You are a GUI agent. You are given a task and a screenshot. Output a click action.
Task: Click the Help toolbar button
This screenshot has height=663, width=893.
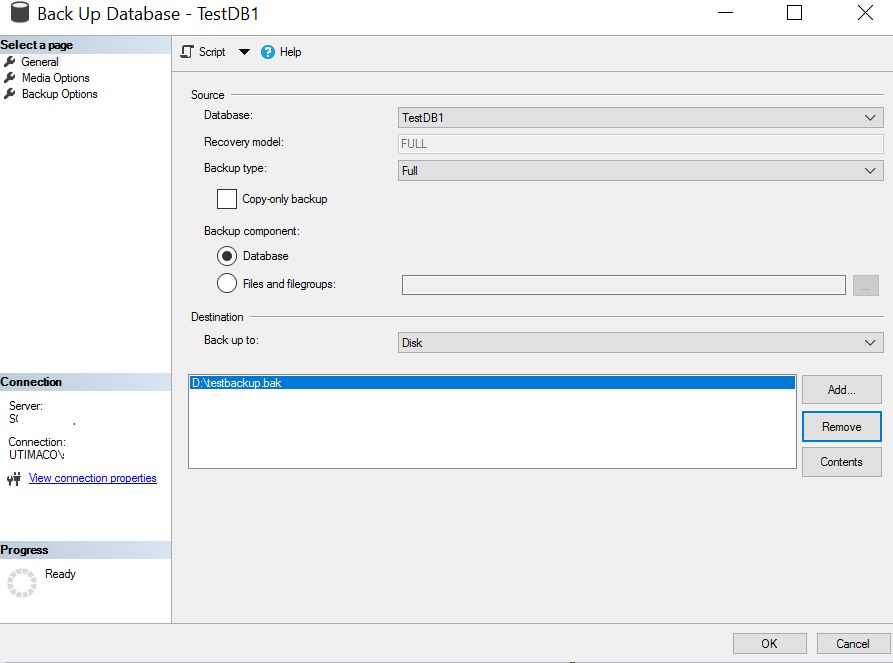[281, 52]
